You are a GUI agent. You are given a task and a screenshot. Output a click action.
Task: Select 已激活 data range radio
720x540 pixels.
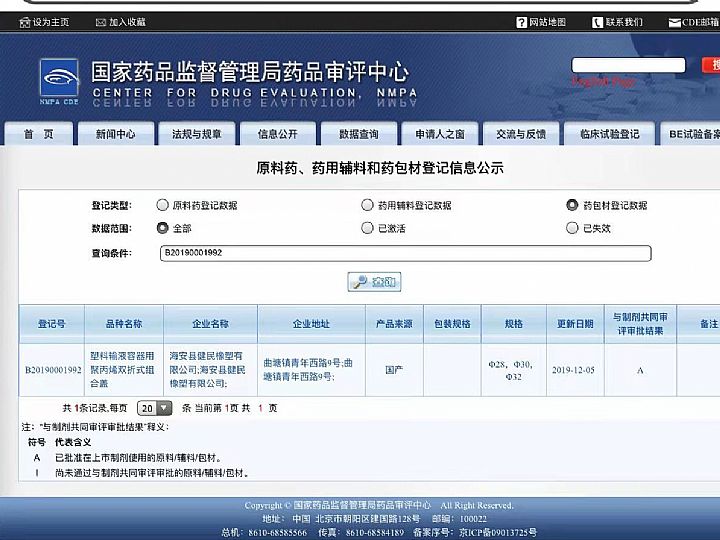(368, 228)
